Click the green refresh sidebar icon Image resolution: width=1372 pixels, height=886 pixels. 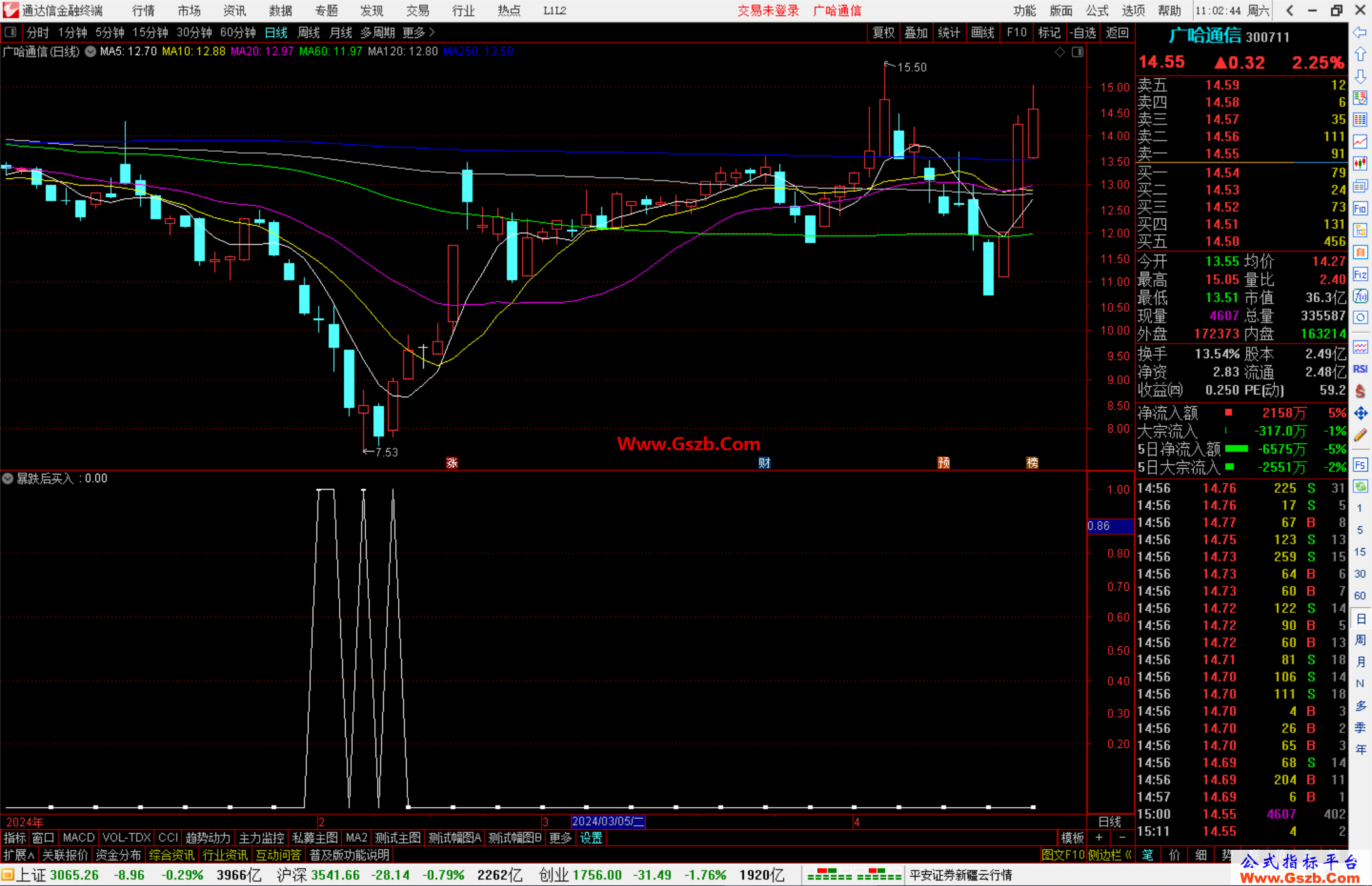click(x=1360, y=487)
